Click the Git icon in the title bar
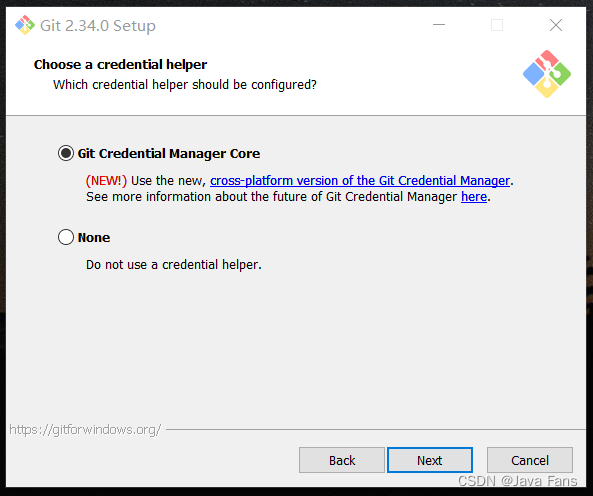This screenshot has width=593, height=496. [25, 25]
